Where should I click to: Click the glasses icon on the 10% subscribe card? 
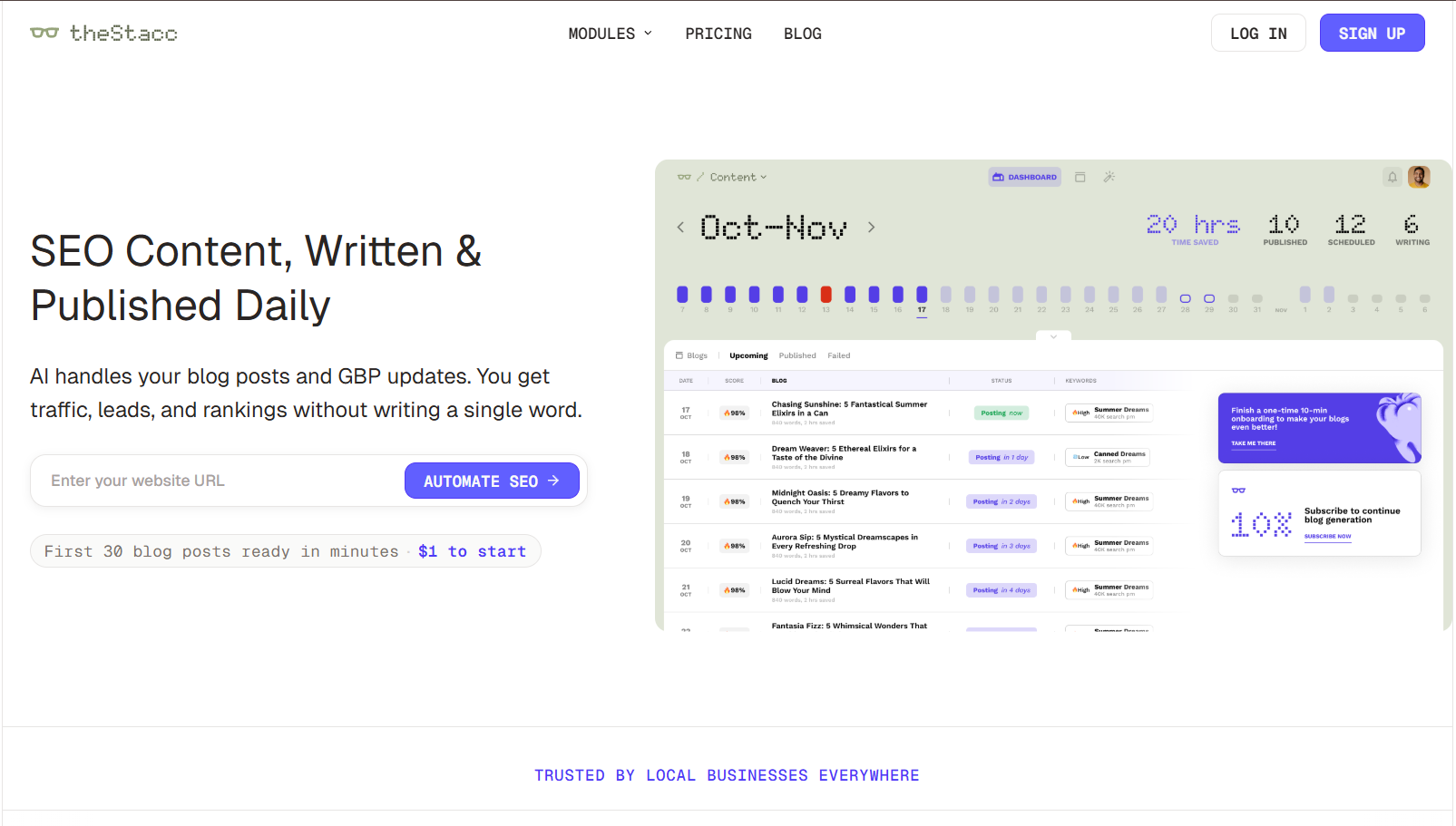pyautogui.click(x=1236, y=489)
